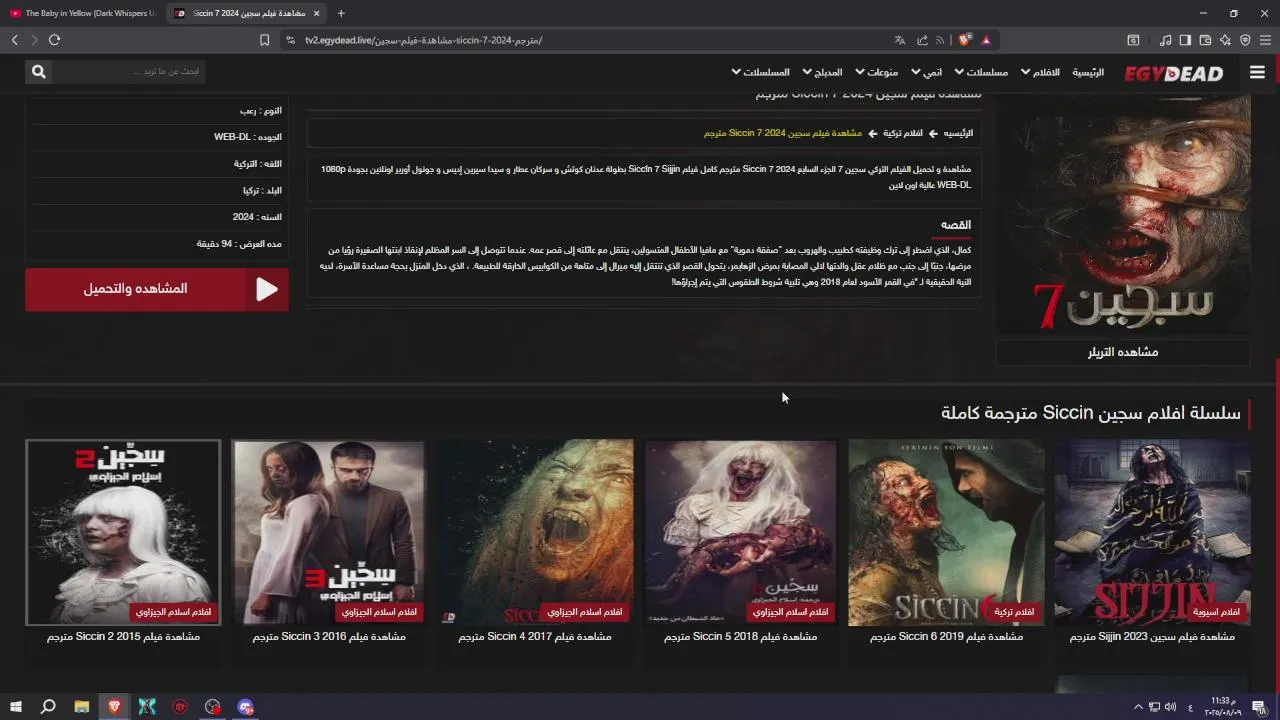
Task: Open the Siccin 5 2018 poster
Action: coord(740,532)
